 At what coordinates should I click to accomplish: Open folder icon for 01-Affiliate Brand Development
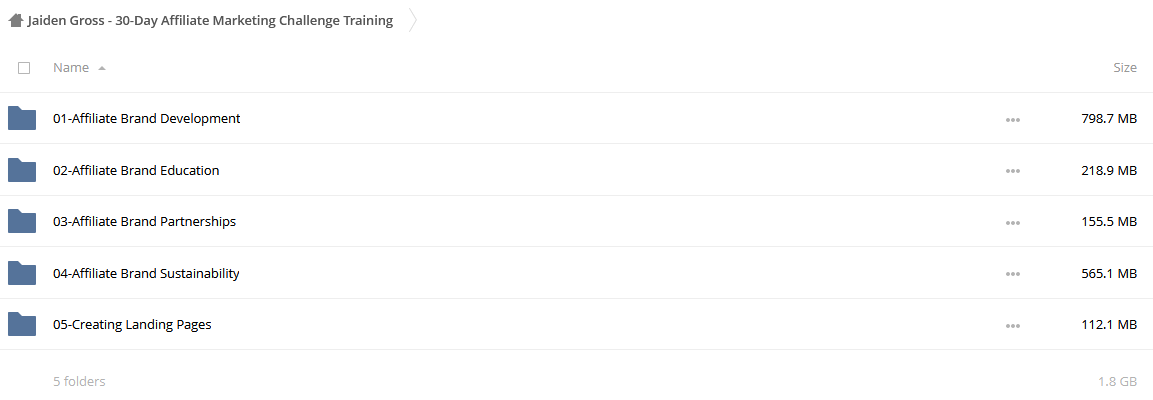pos(22,118)
